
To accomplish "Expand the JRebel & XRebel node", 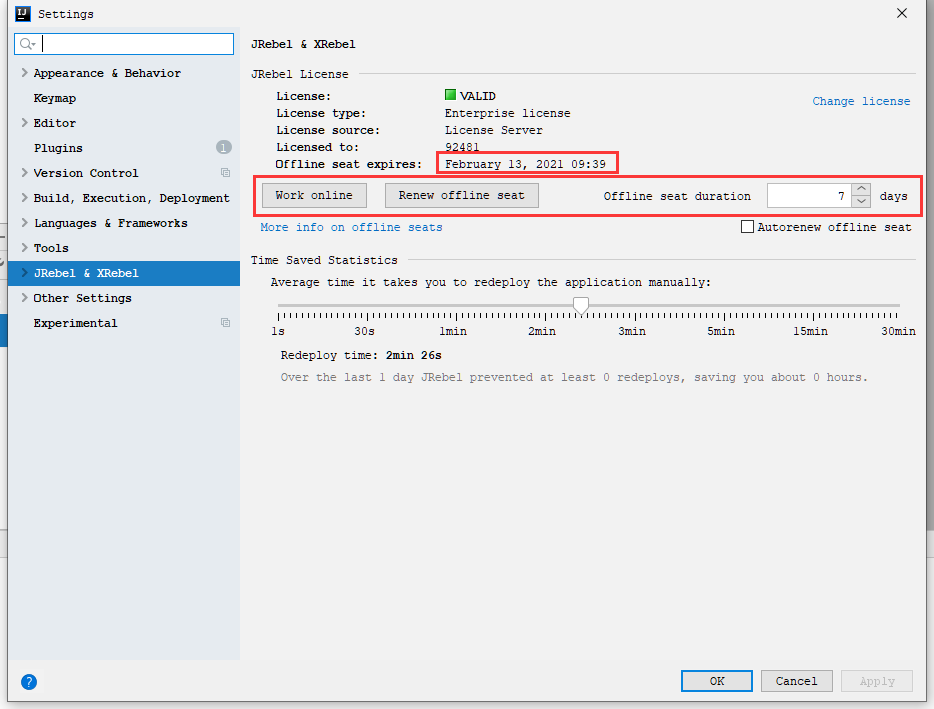I will coord(24,273).
